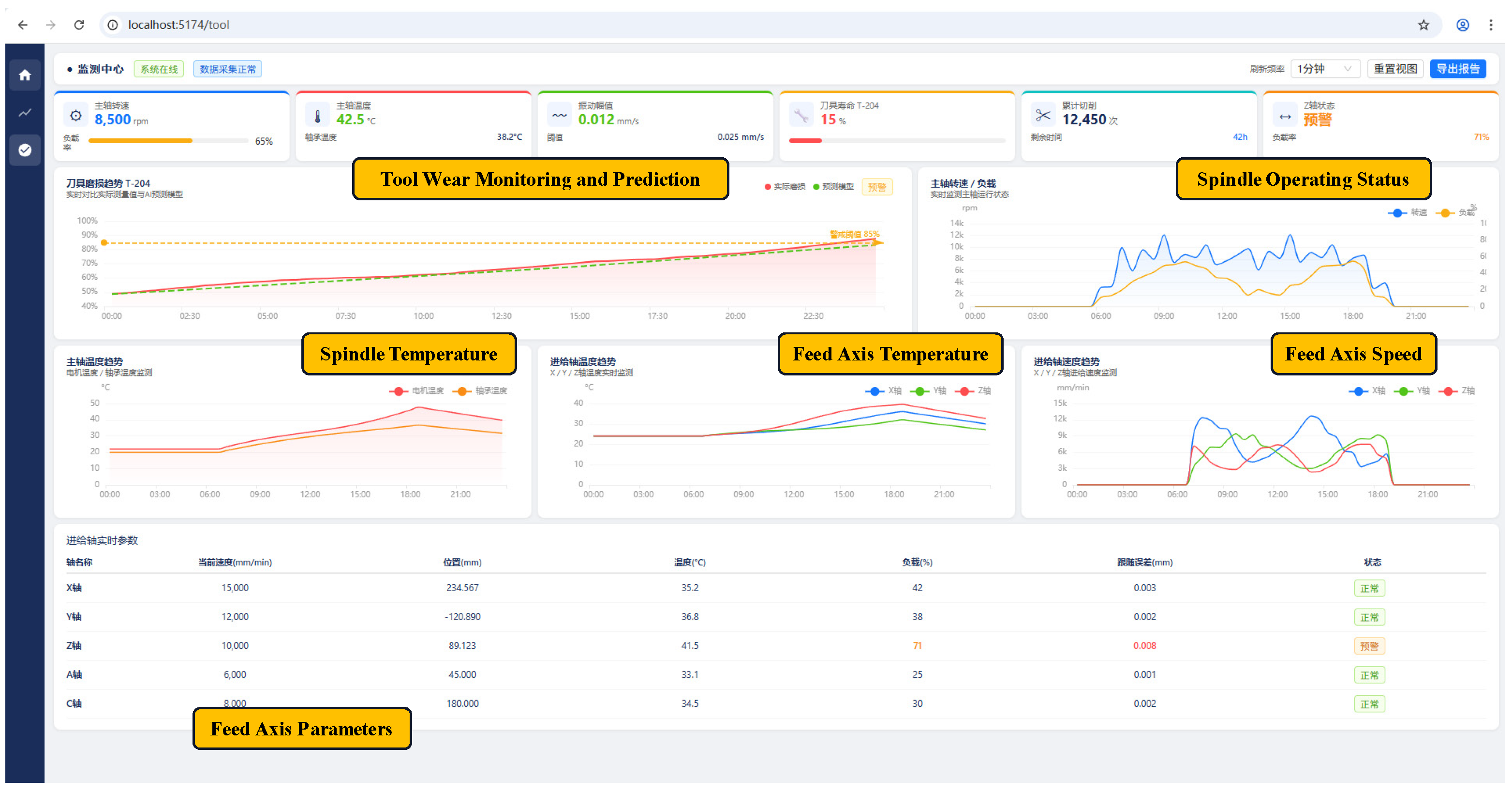Expand the 1分钟 refresh rate dropdown
Screen dimensions: 1512x792
point(1325,69)
